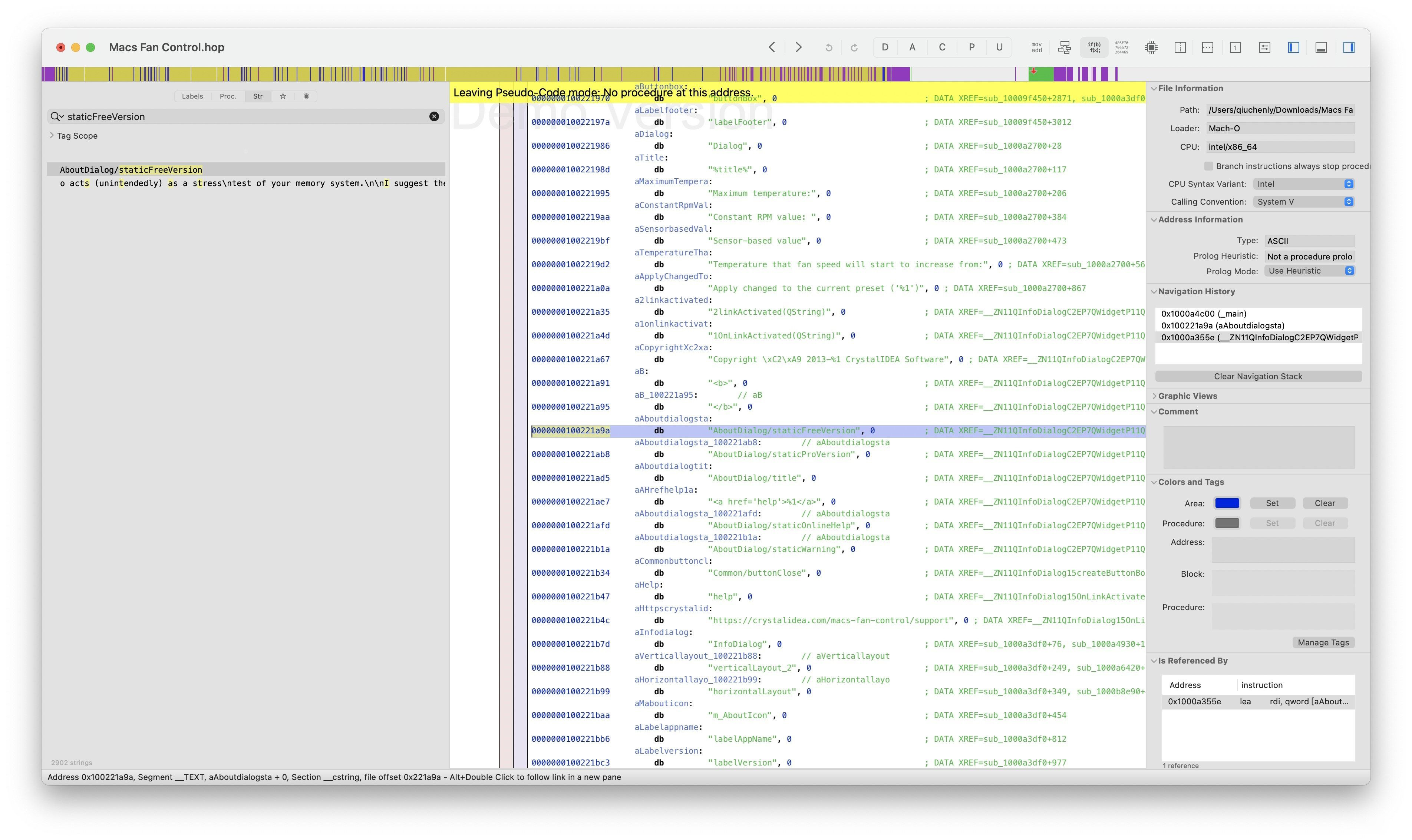Expand the Tag Scope section
The image size is (1412, 840).
(x=52, y=136)
